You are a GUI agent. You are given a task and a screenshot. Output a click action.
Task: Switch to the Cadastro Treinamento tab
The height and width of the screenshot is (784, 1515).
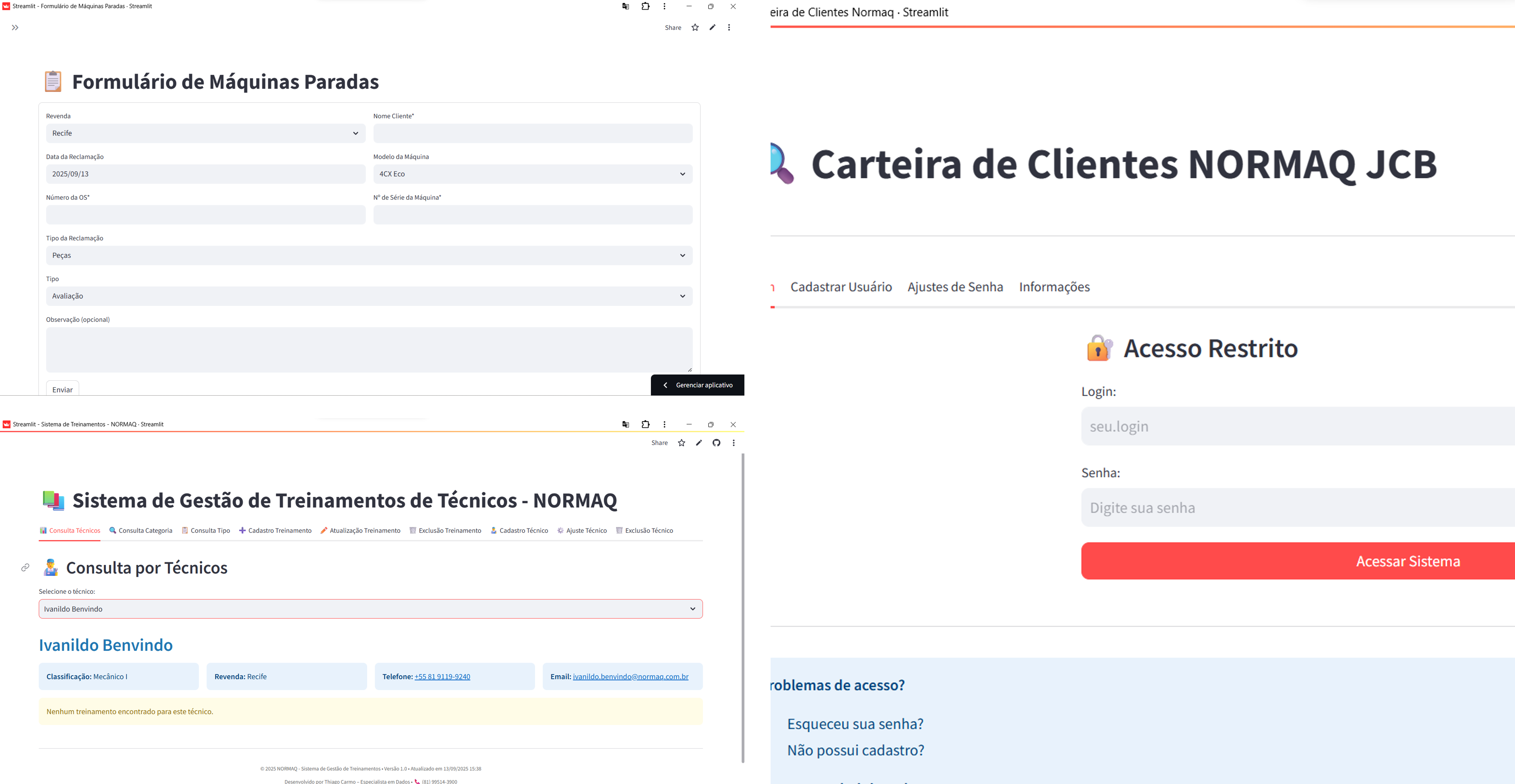click(275, 531)
